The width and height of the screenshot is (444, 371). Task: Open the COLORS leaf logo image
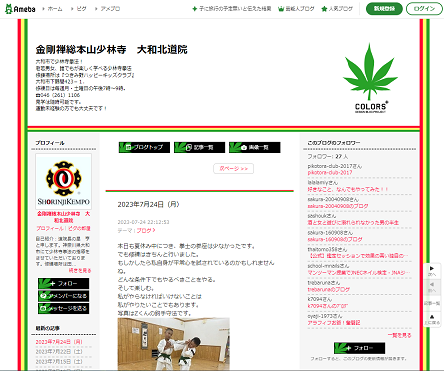[x=370, y=78]
